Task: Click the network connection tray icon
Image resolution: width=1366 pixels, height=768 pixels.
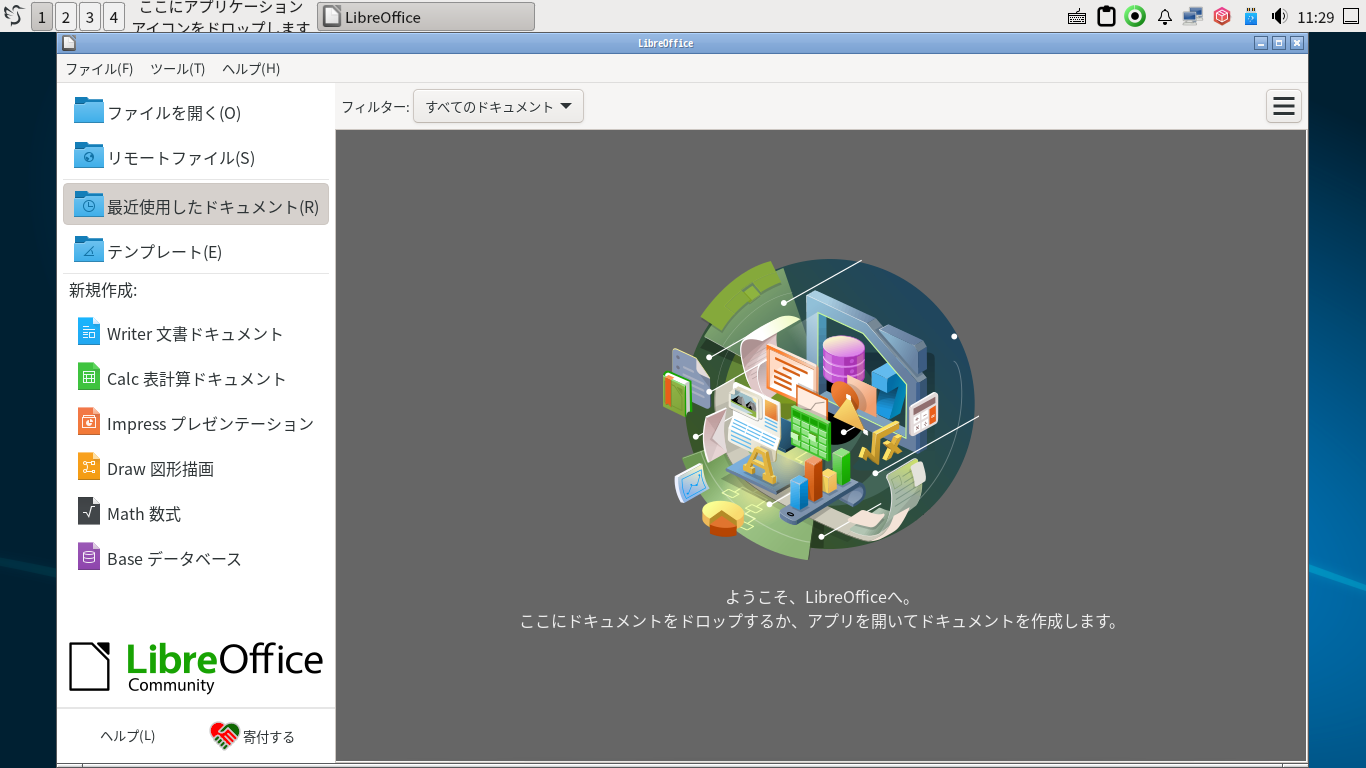Action: coord(1192,16)
